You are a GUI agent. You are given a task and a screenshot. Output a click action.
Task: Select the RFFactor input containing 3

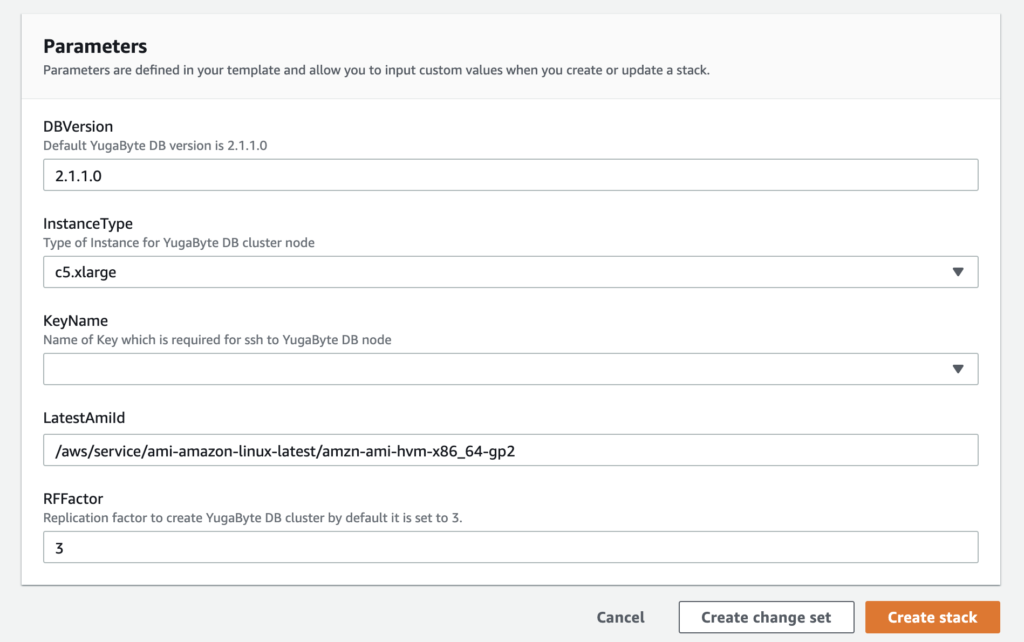[x=510, y=547]
